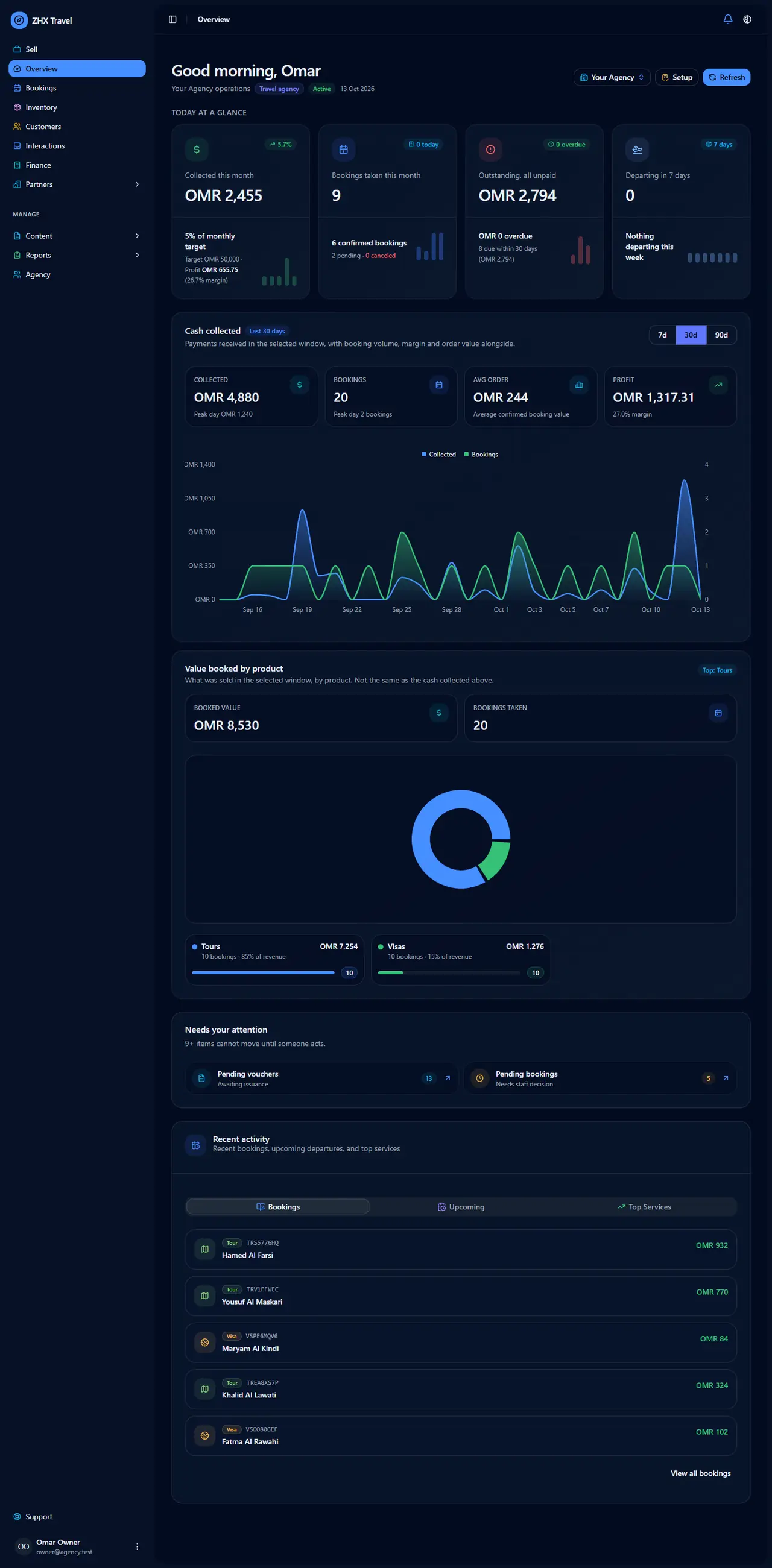Open Finance in the sidebar
The image size is (772, 1568).
pos(77,165)
